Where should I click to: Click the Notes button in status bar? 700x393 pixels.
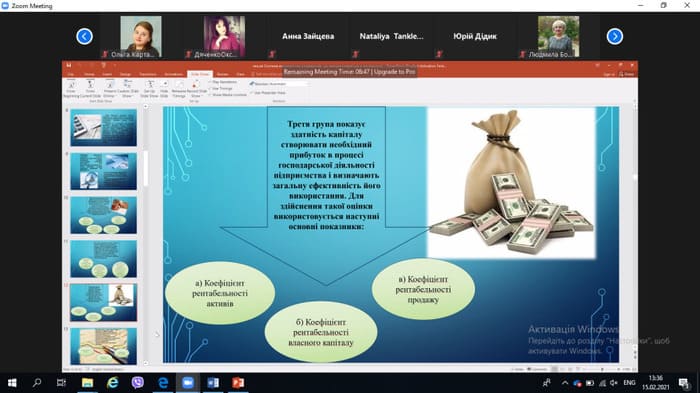(x=518, y=369)
